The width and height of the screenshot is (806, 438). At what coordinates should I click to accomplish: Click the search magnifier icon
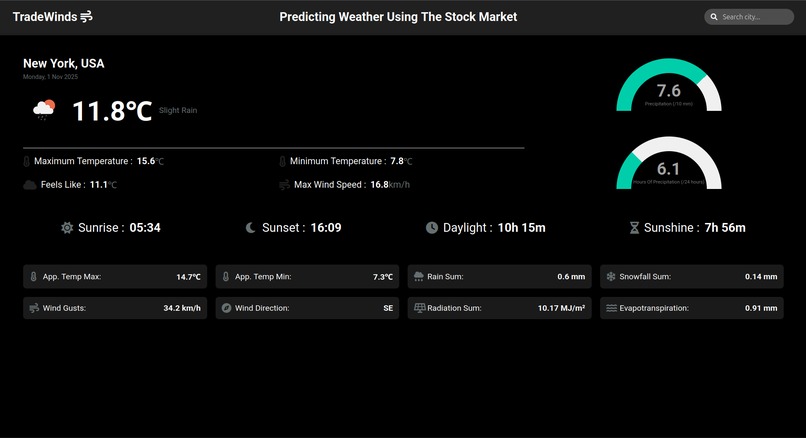click(714, 17)
